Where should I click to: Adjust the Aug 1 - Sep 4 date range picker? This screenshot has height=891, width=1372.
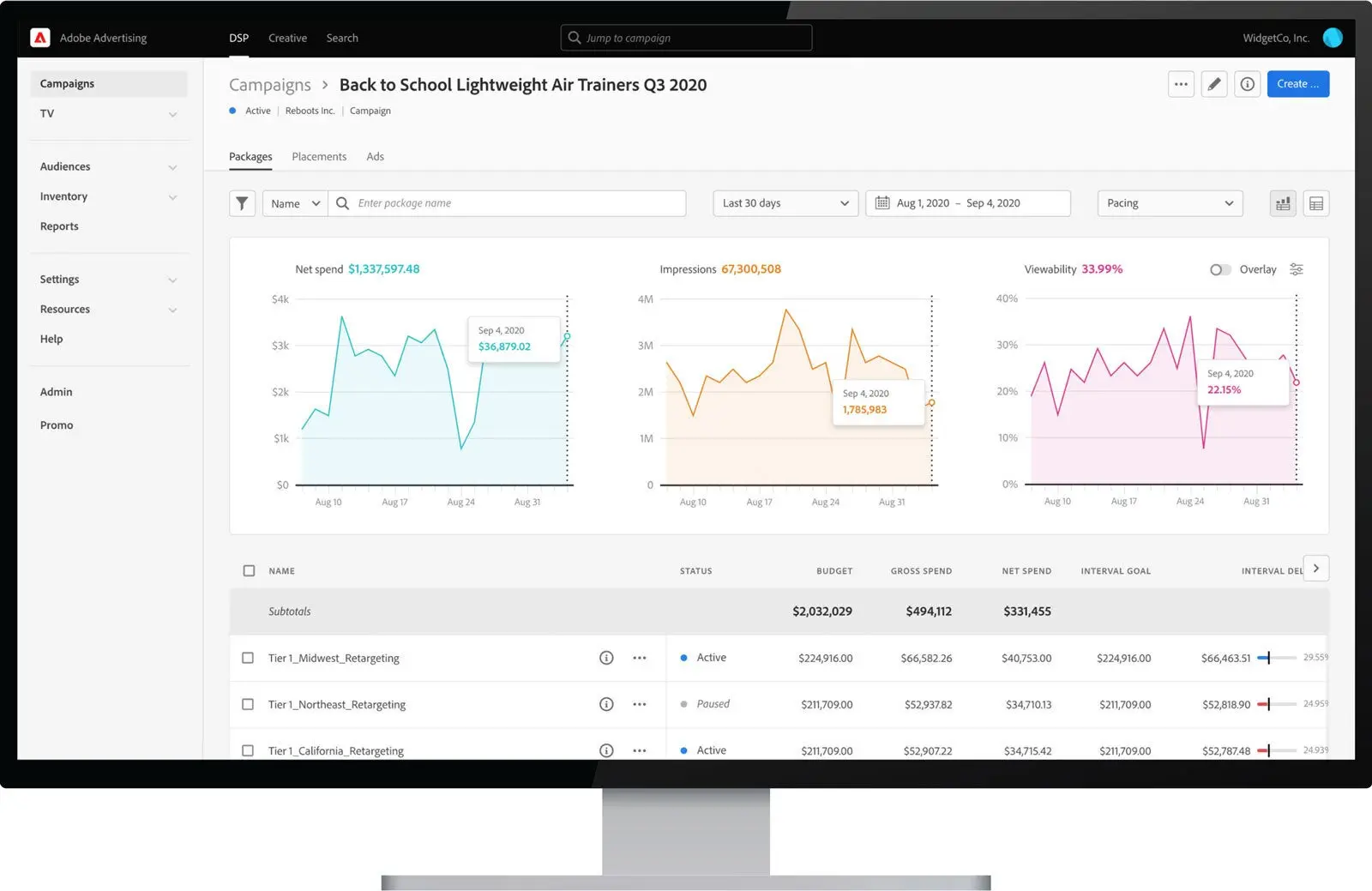pyautogui.click(x=967, y=203)
